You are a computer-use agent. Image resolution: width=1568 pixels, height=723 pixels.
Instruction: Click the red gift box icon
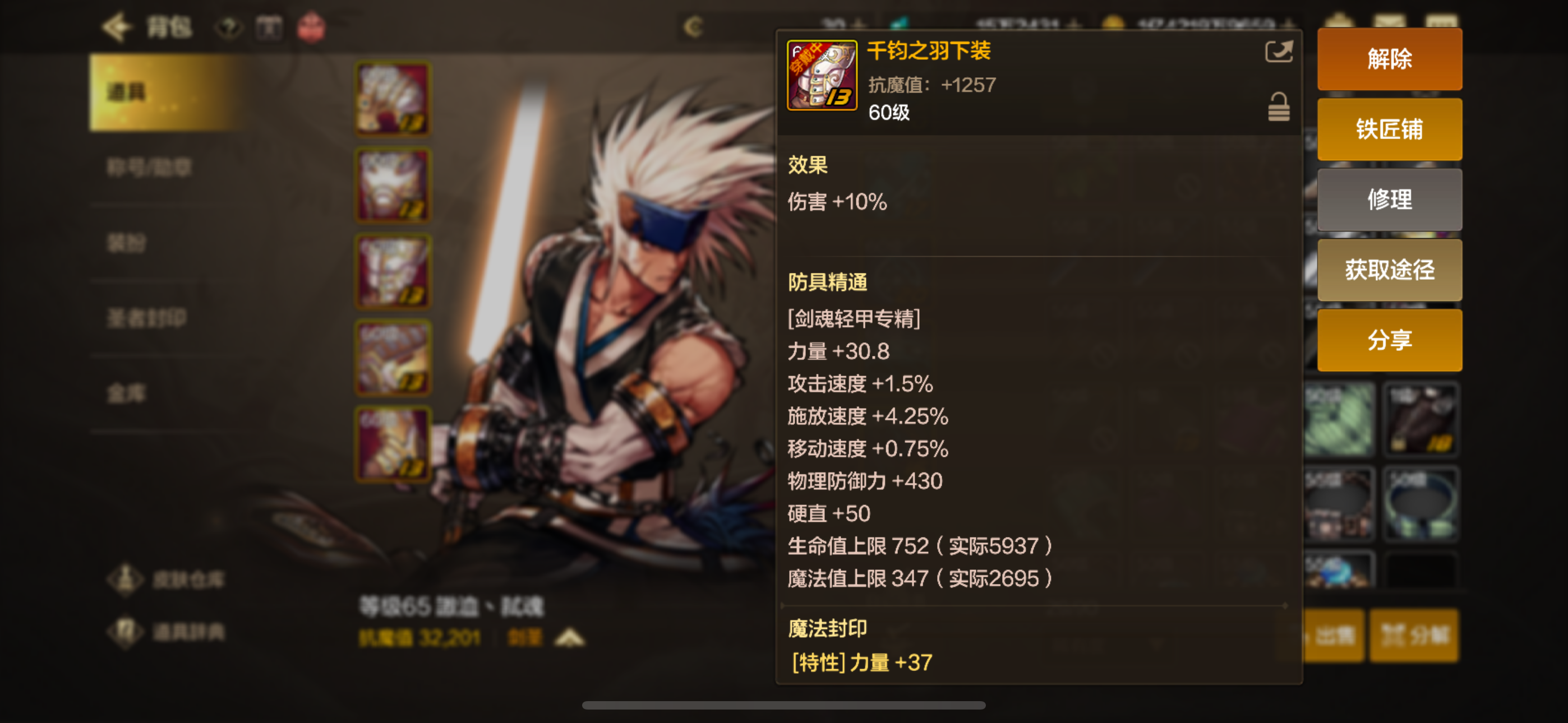point(311,27)
